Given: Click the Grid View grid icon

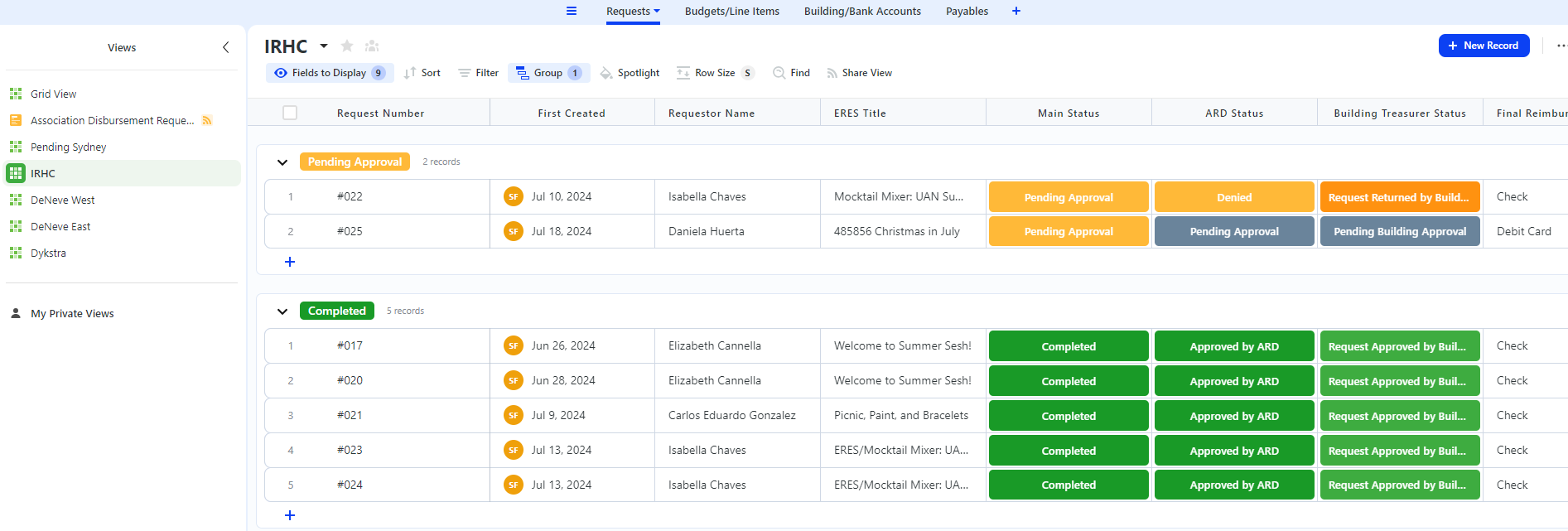Looking at the screenshot, I should (16, 94).
